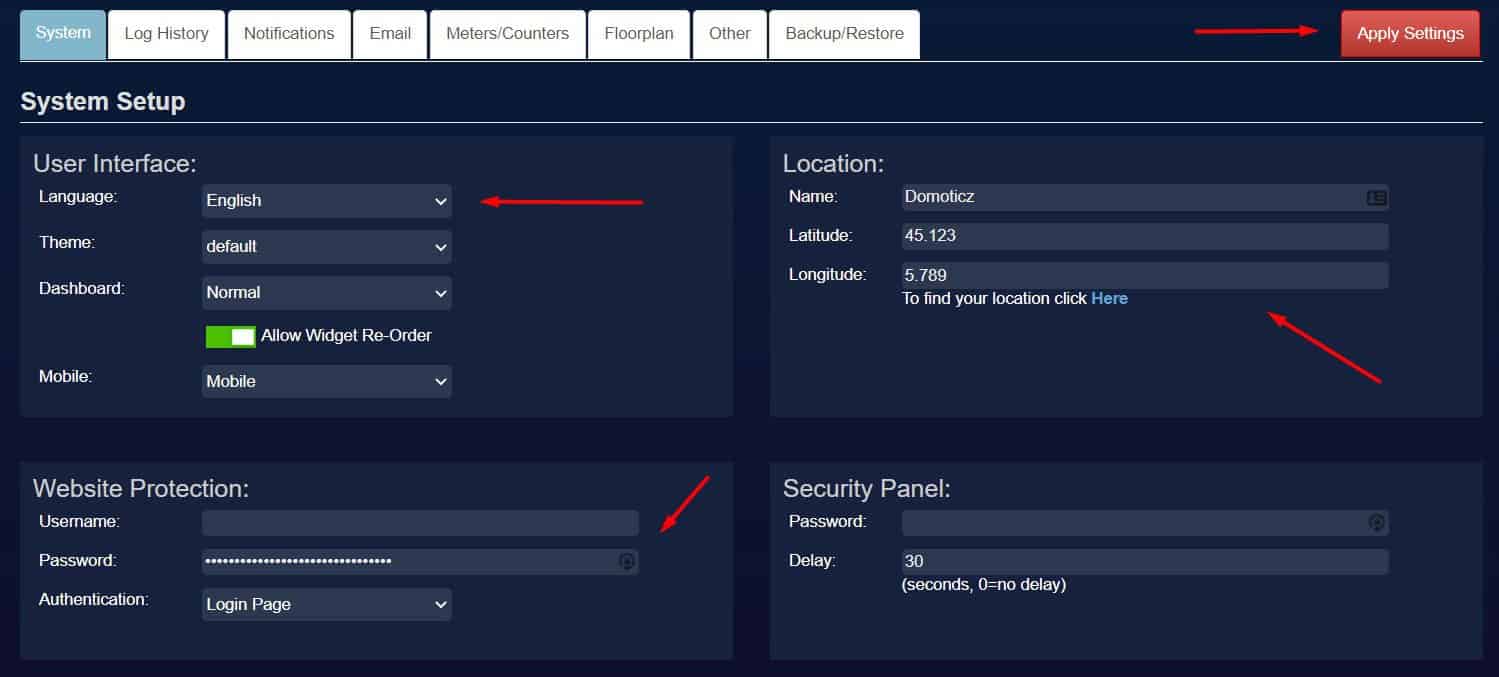Open the Mobile display dropdown
The image size is (1499, 677).
tap(326, 381)
